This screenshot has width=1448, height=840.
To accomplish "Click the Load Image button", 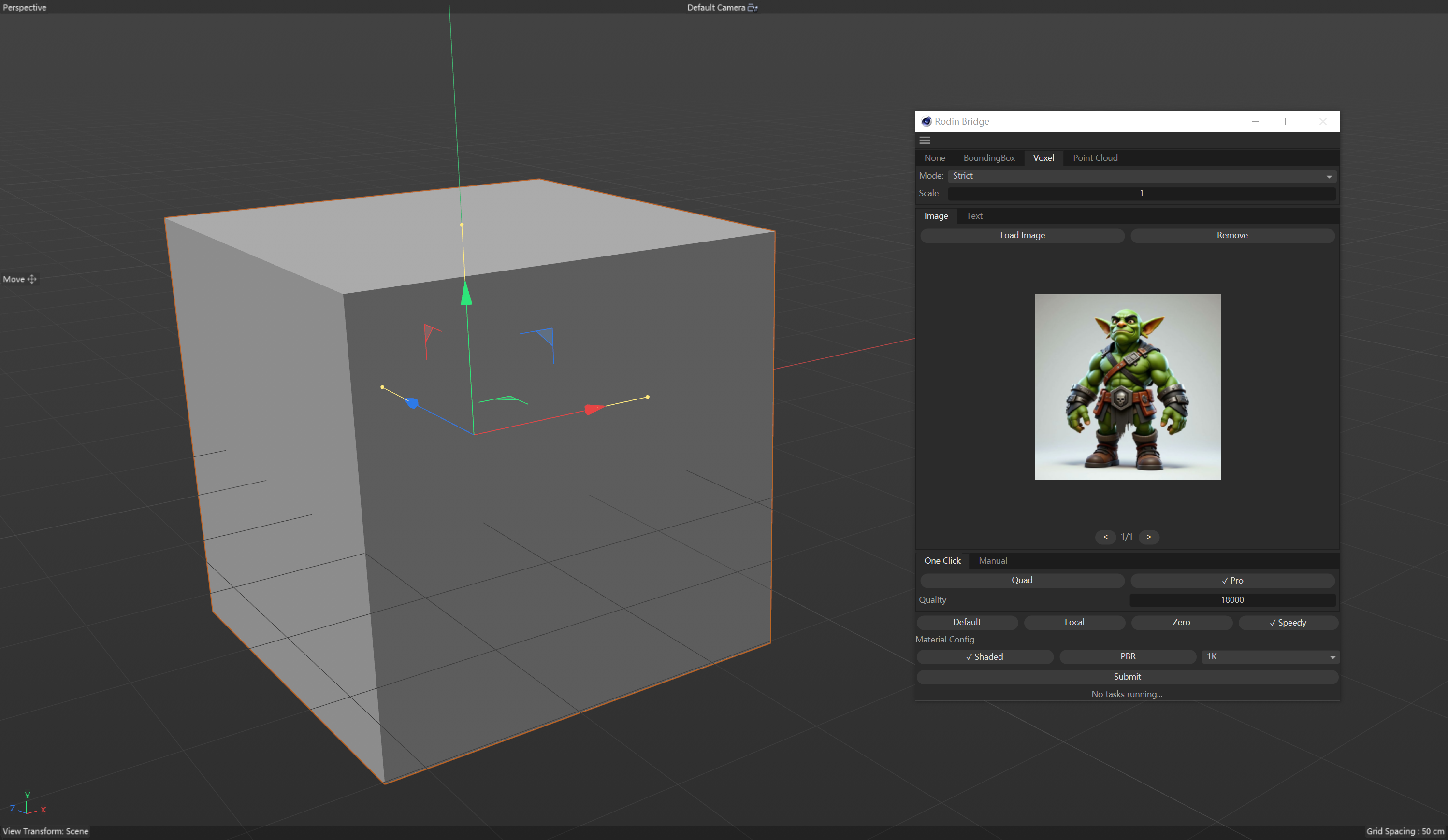I will (1022, 235).
